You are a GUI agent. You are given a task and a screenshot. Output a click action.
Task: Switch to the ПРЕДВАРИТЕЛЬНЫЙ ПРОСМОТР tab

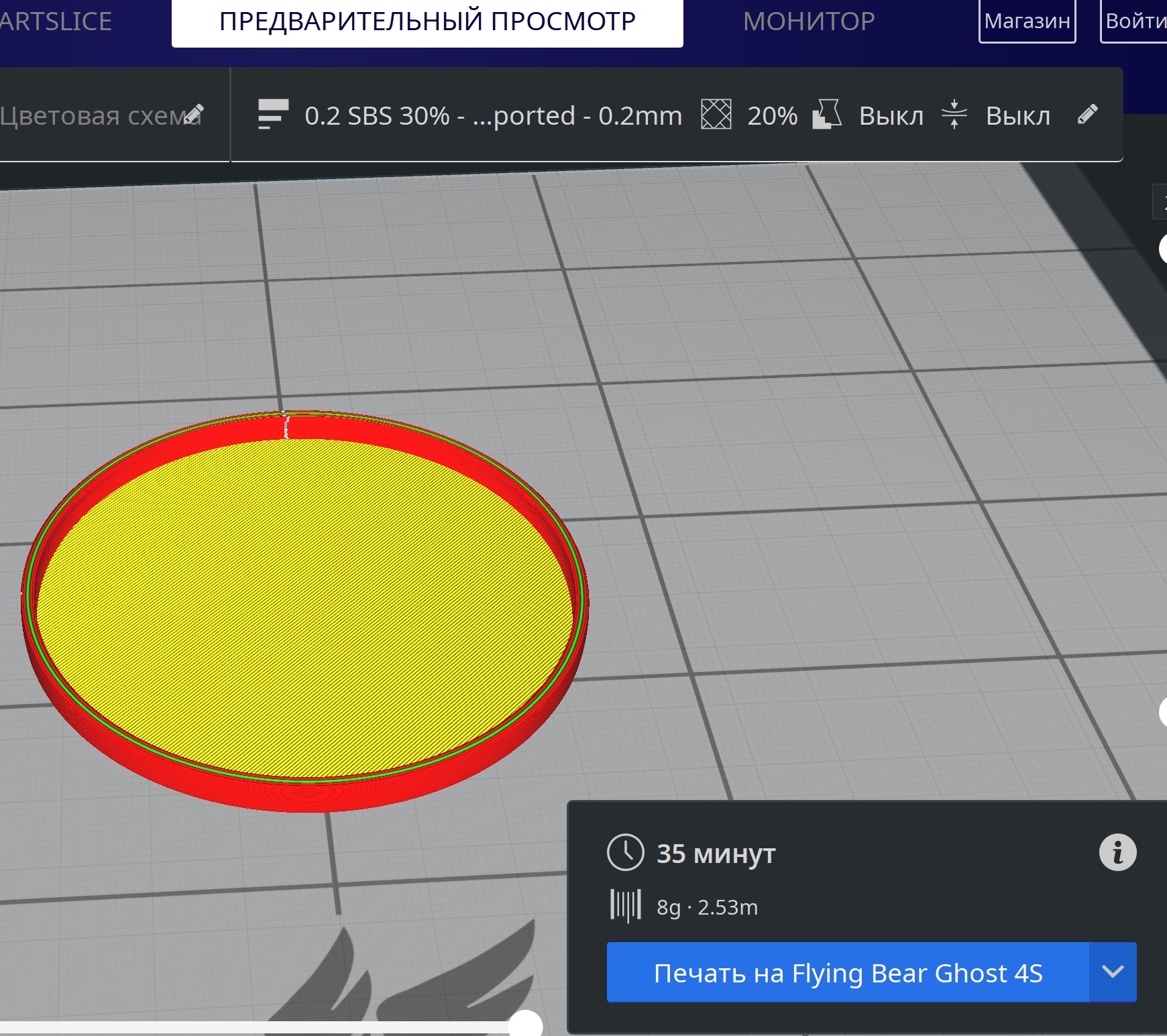coord(427,22)
